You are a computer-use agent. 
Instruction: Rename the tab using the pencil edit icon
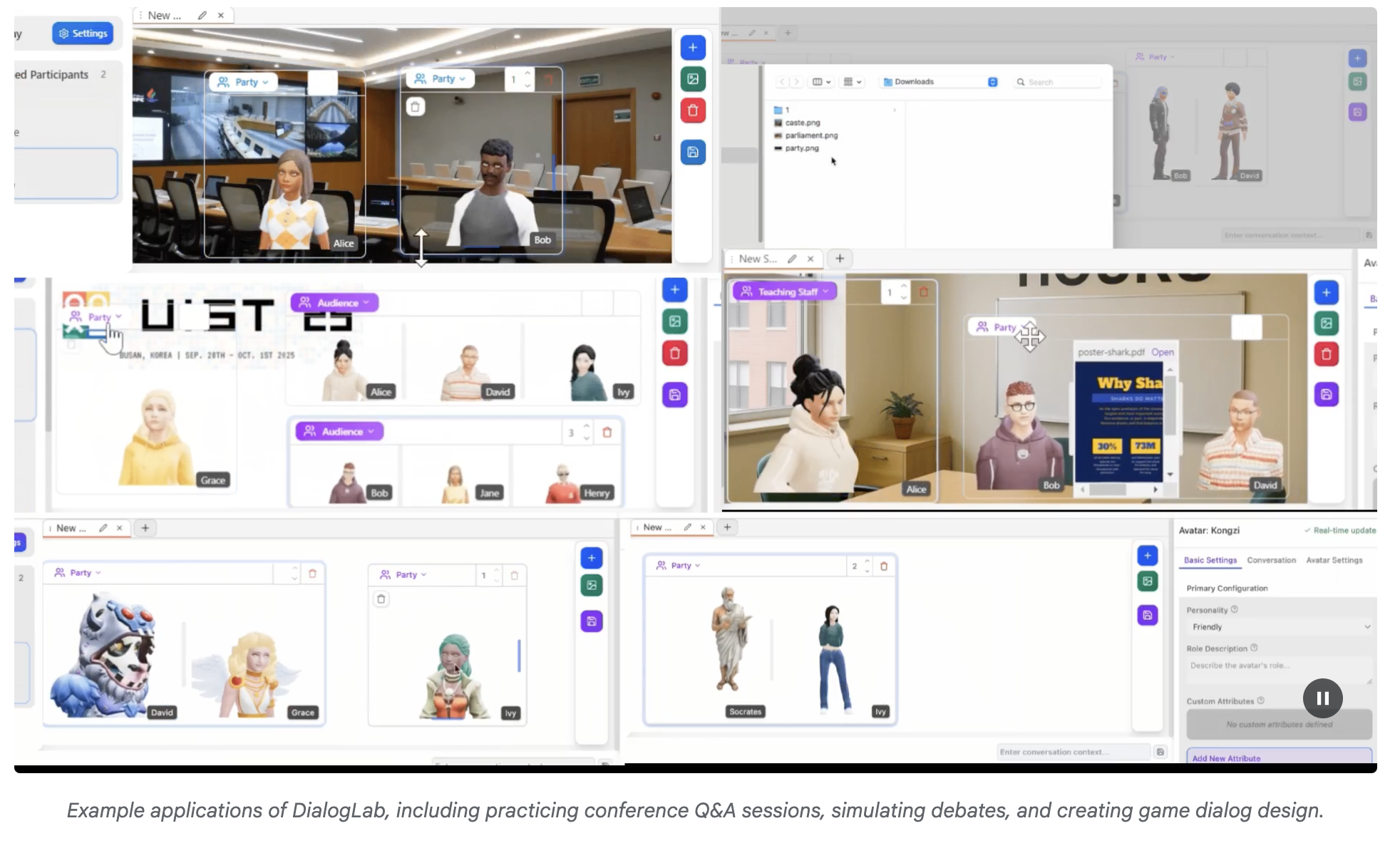pos(202,15)
